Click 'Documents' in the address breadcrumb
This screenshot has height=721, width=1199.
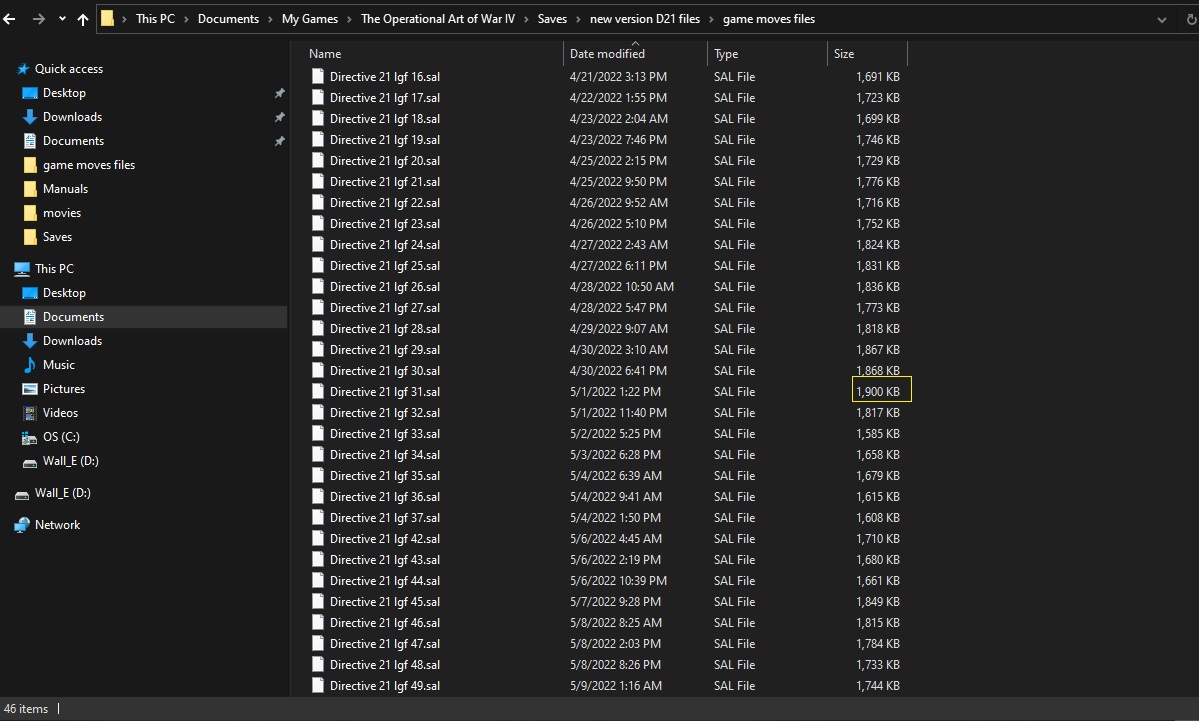228,18
